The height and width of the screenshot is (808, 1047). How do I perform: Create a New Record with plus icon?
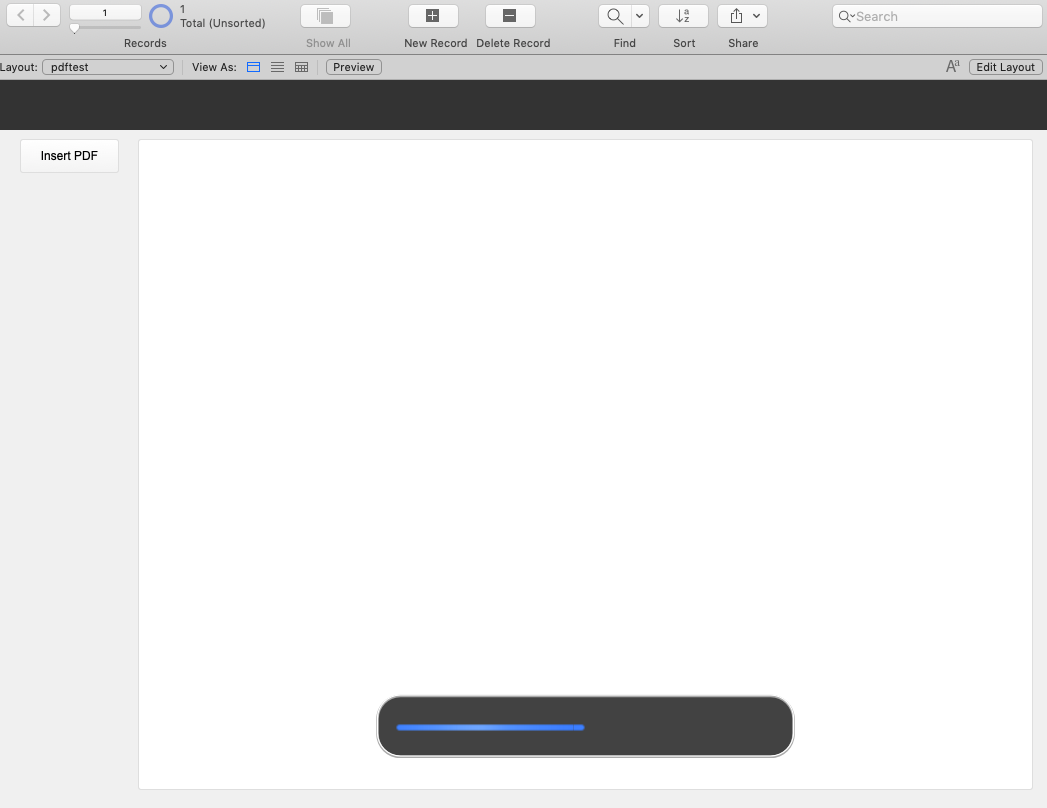(x=433, y=16)
